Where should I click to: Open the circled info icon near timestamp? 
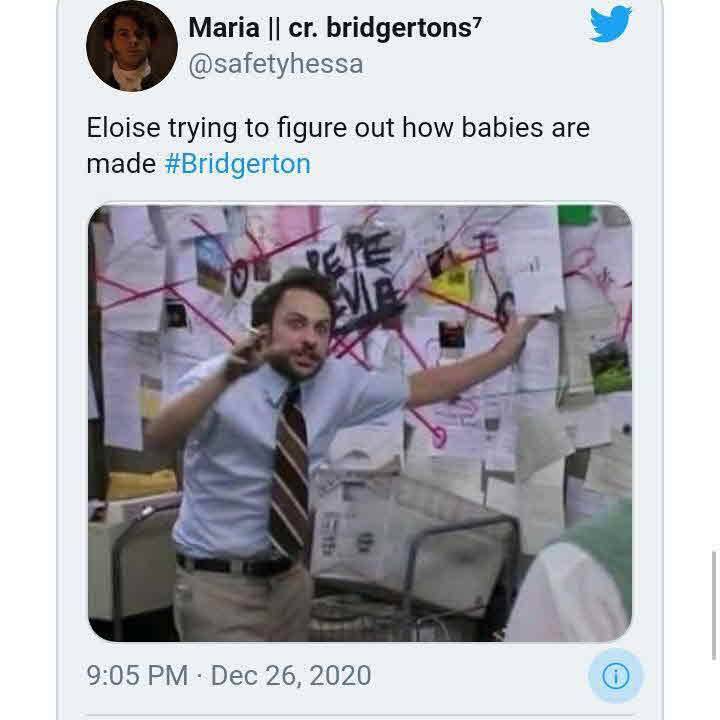(616, 675)
